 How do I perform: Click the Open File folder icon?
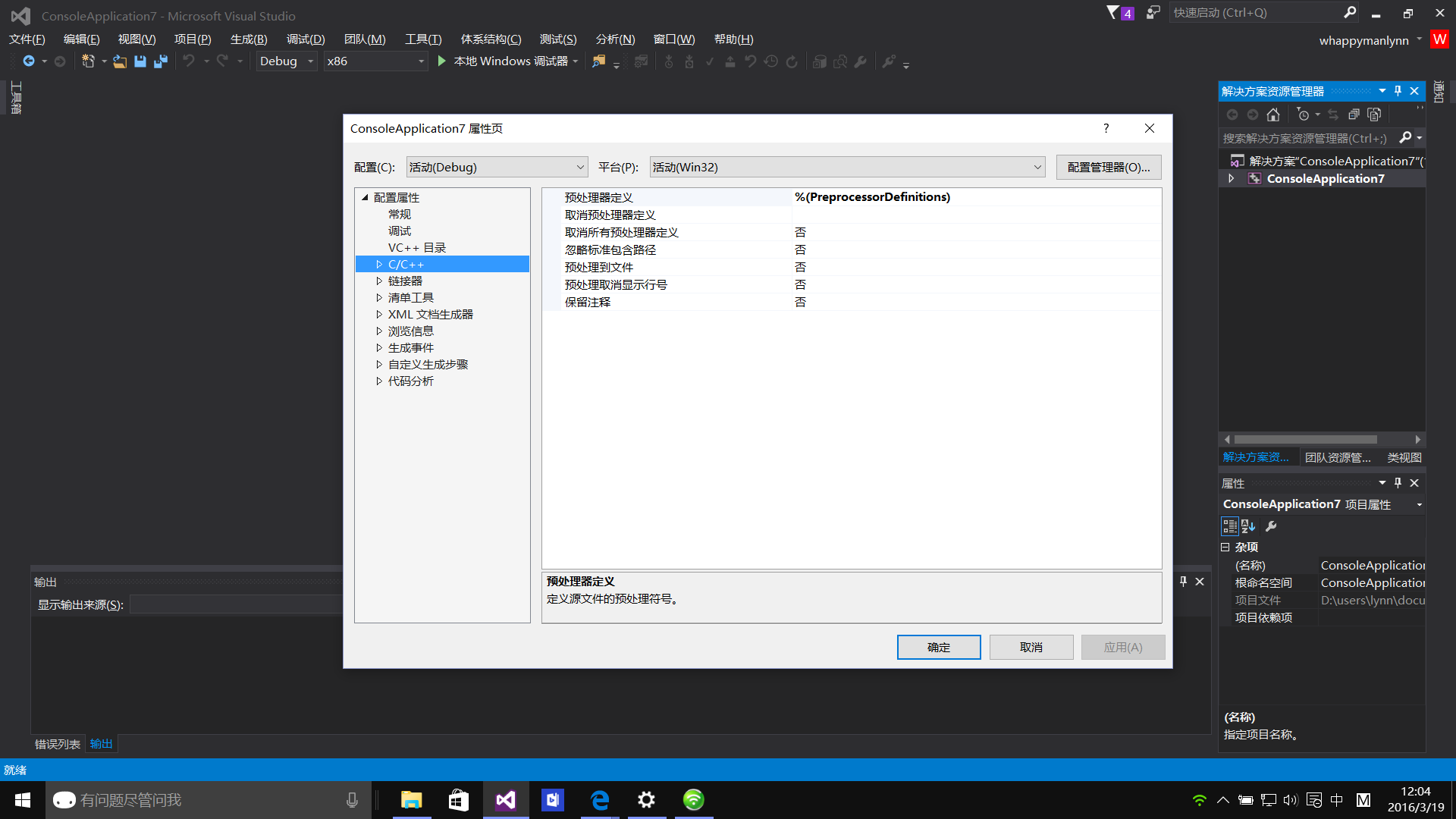tap(120, 61)
